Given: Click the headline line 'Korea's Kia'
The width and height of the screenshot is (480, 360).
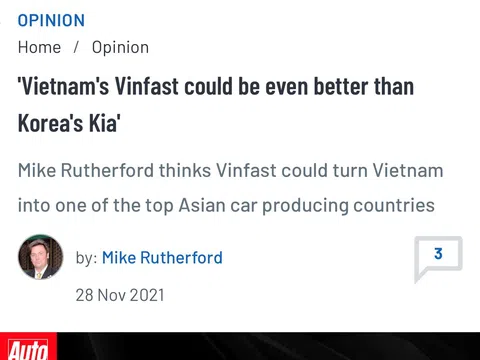Looking at the screenshot, I should point(69,123).
